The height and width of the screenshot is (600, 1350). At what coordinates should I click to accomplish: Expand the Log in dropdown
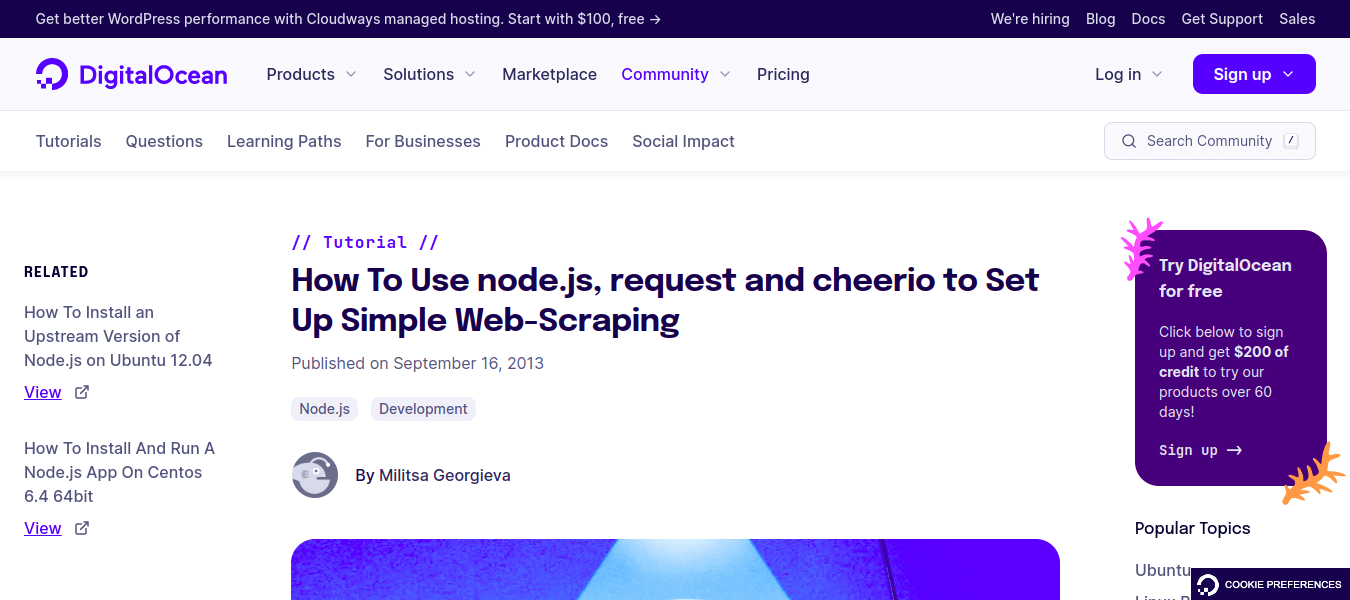(x=1127, y=74)
